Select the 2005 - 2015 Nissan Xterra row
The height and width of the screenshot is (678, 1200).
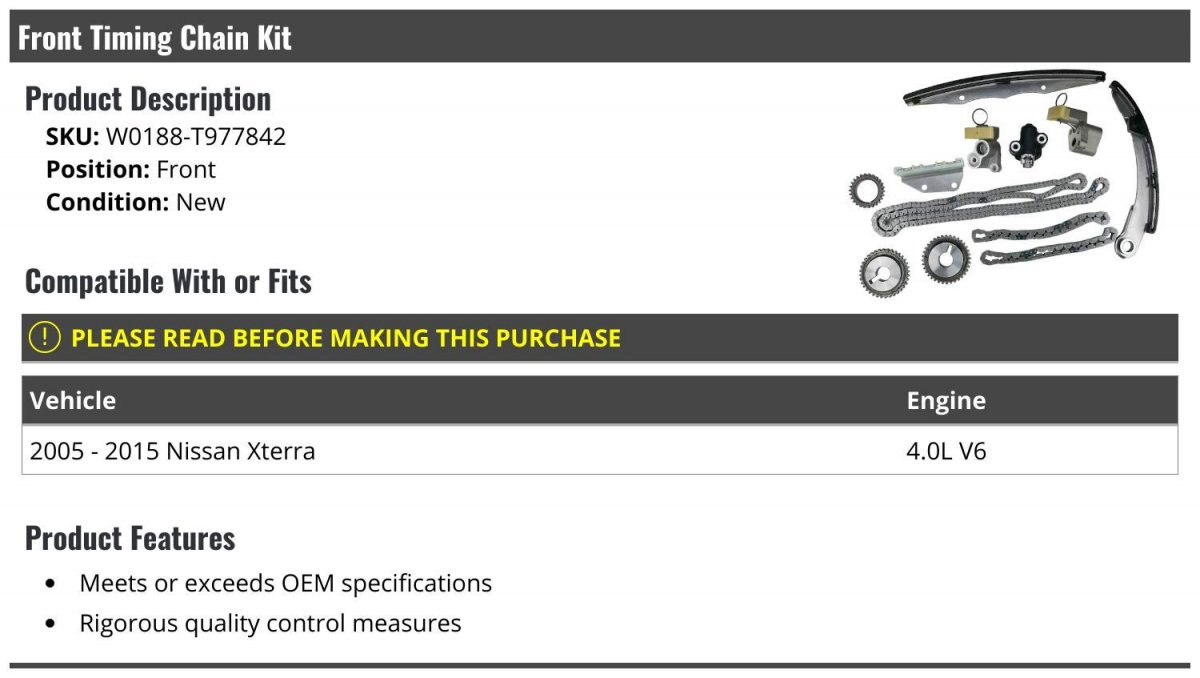click(x=600, y=450)
